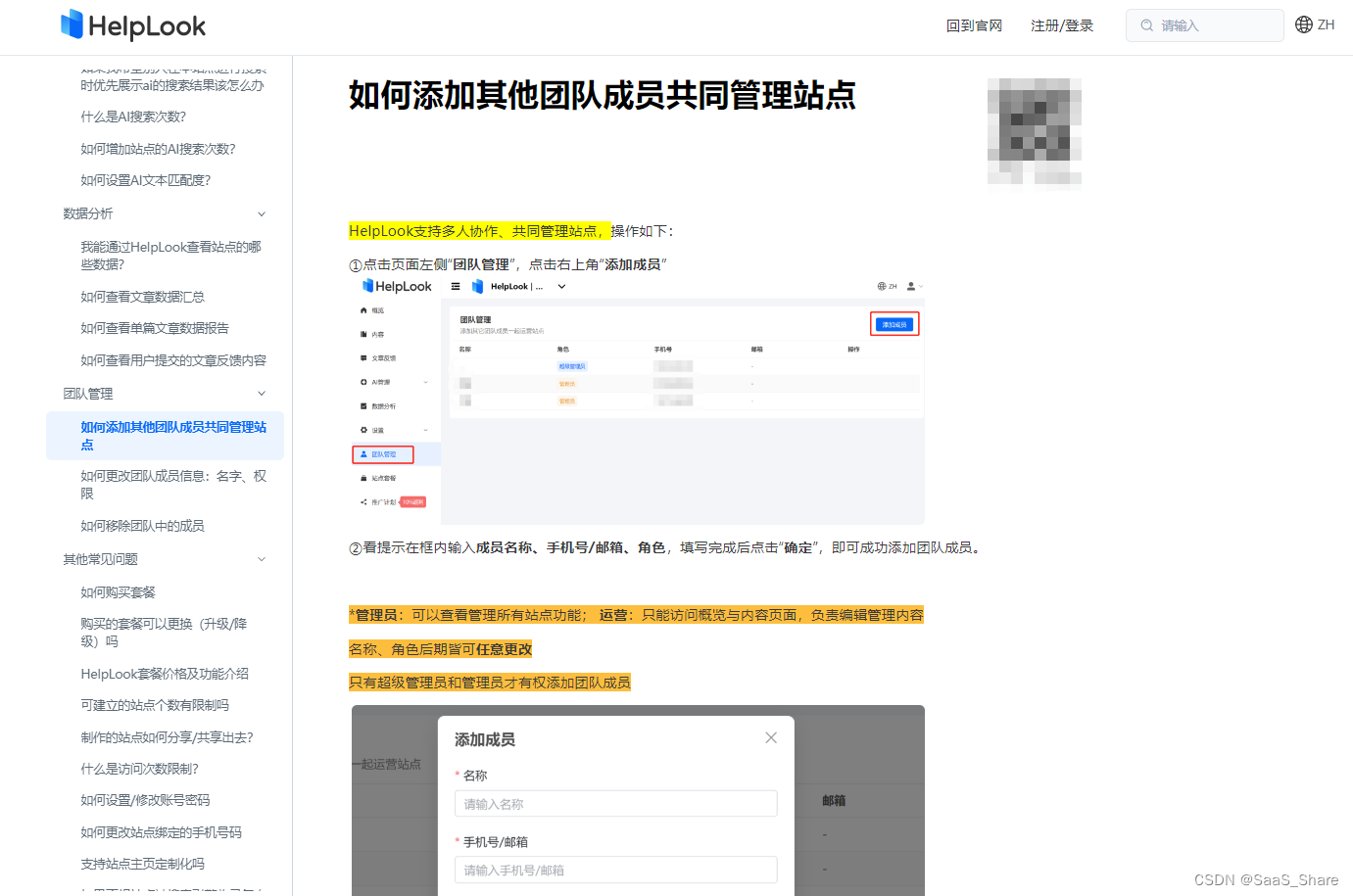Click the 团队管理 category label in sidebar
The height and width of the screenshot is (896, 1353).
(88, 394)
